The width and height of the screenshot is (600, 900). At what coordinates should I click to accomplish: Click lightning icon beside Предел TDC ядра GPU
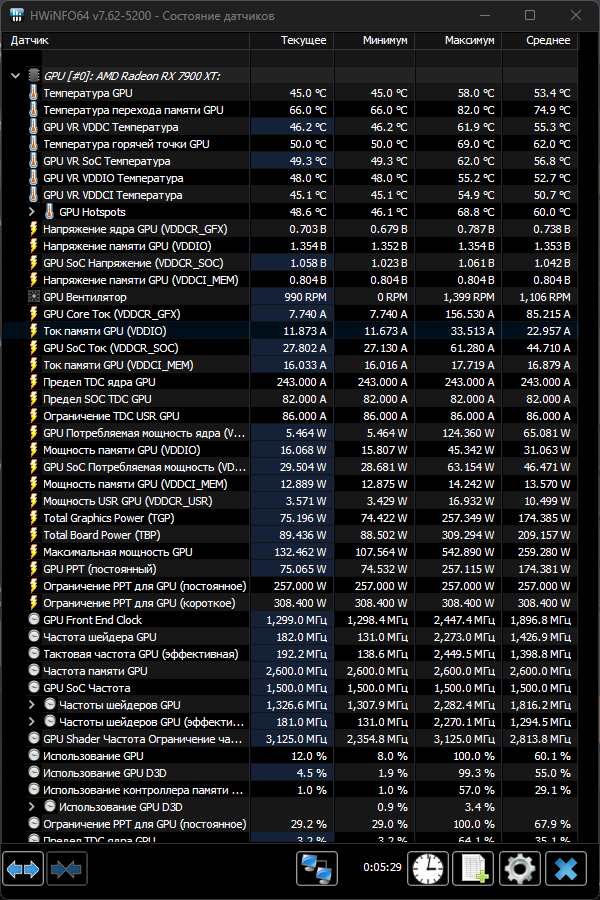34,382
